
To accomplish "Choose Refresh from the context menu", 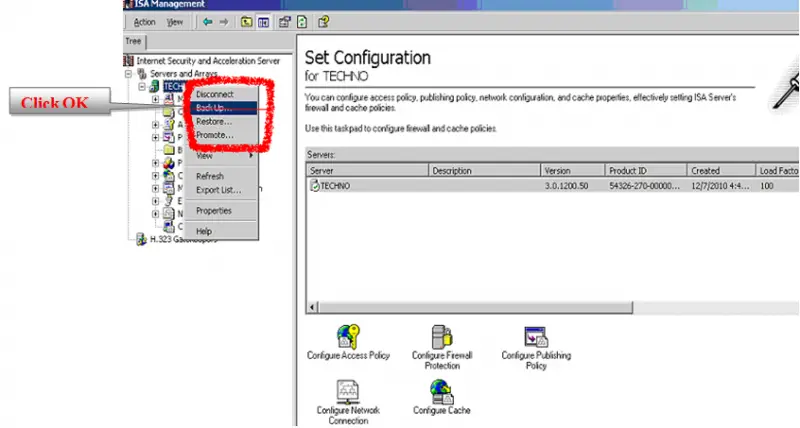I will pyautogui.click(x=221, y=176).
